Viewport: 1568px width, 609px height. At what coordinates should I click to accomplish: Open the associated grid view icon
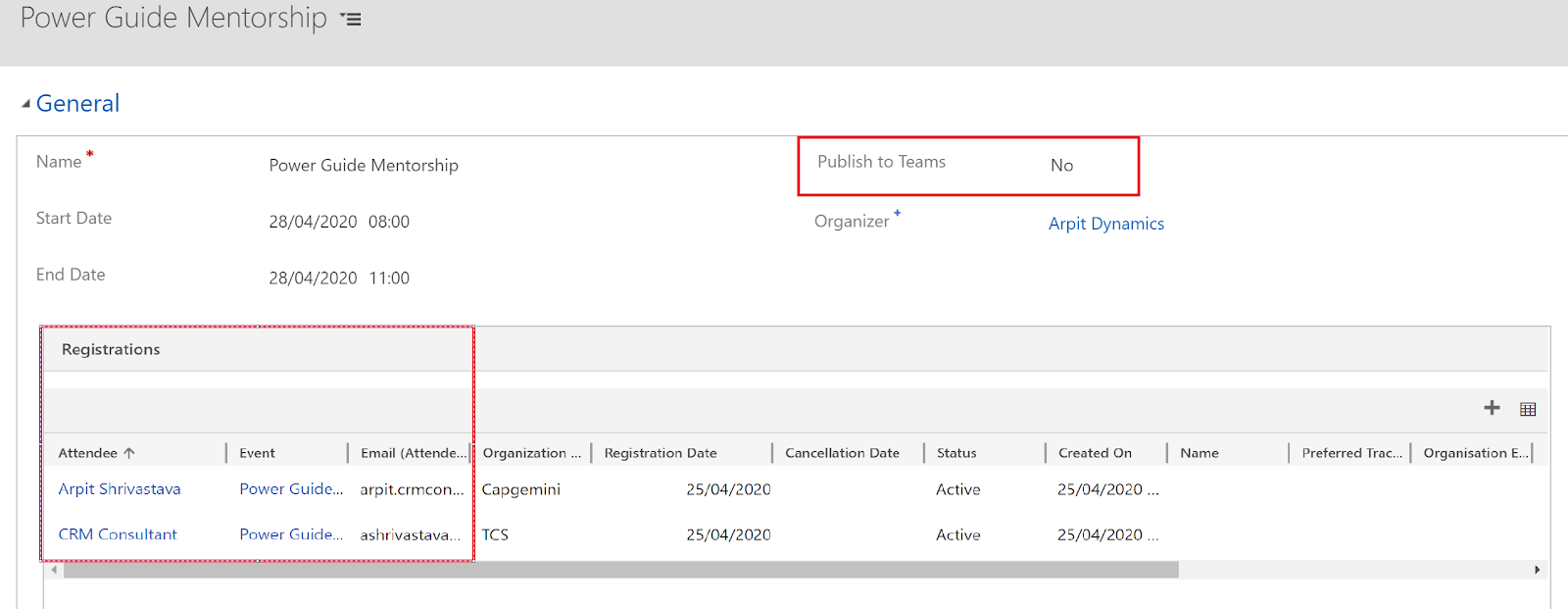point(1528,409)
